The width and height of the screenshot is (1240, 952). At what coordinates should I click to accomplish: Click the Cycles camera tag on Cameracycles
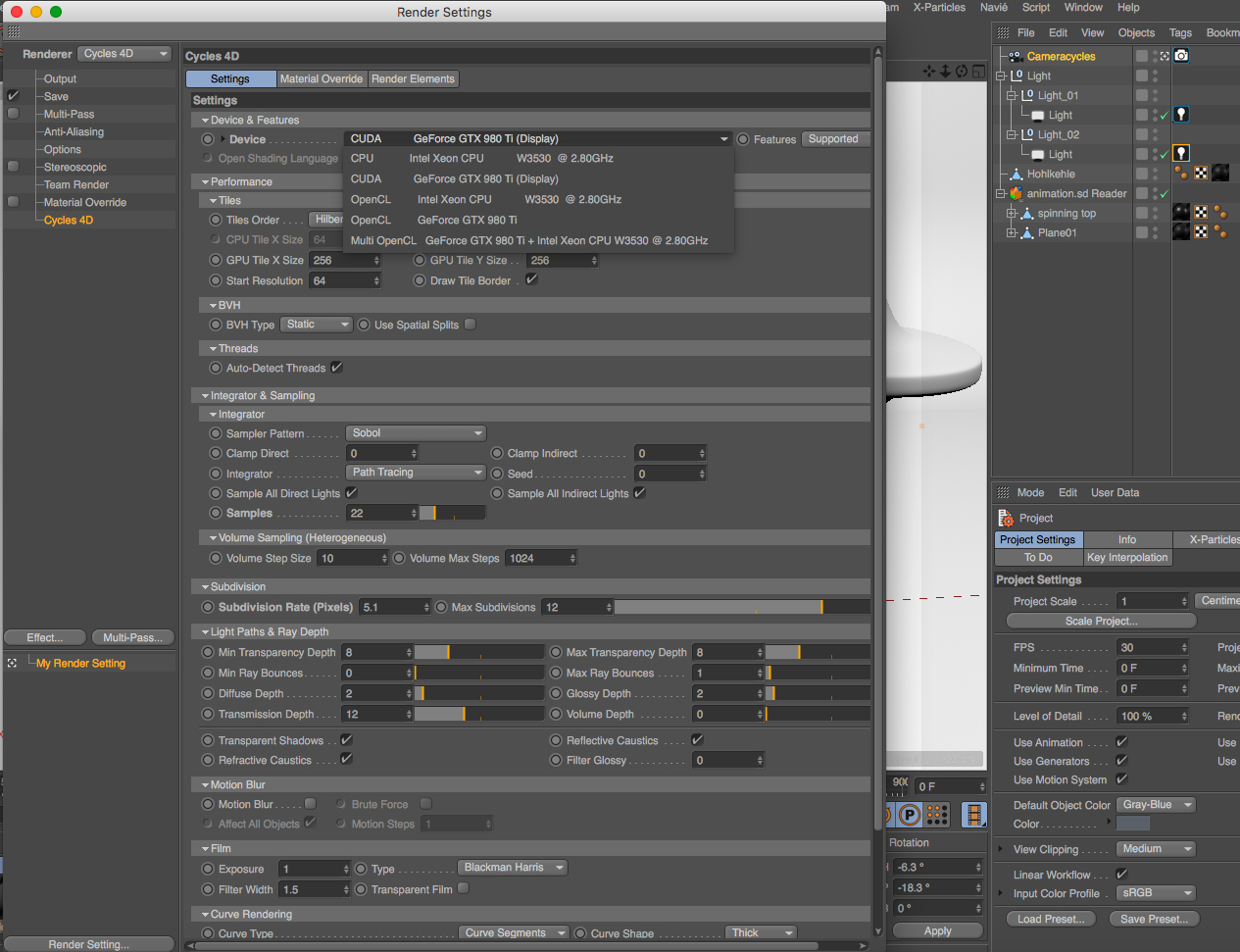coord(1181,56)
